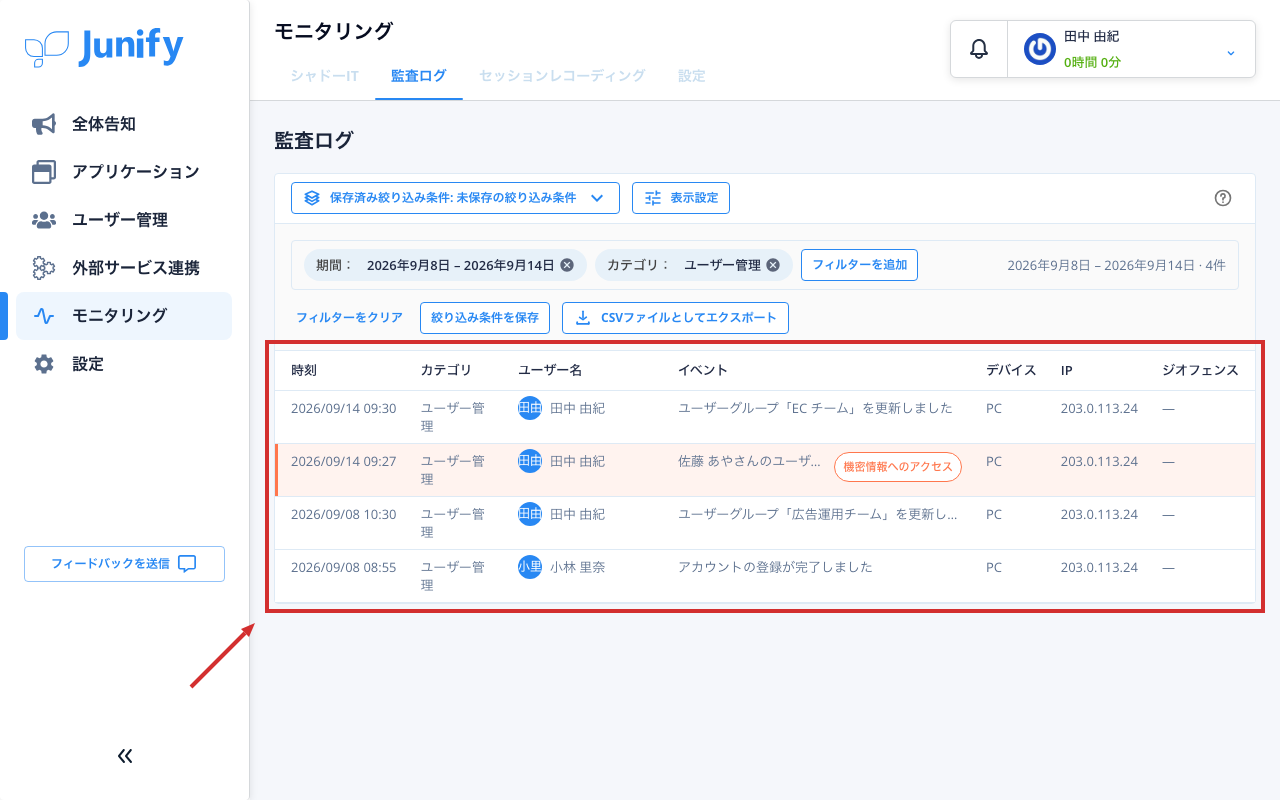Select the 2026/09/08 10:30 log row time

point(343,514)
